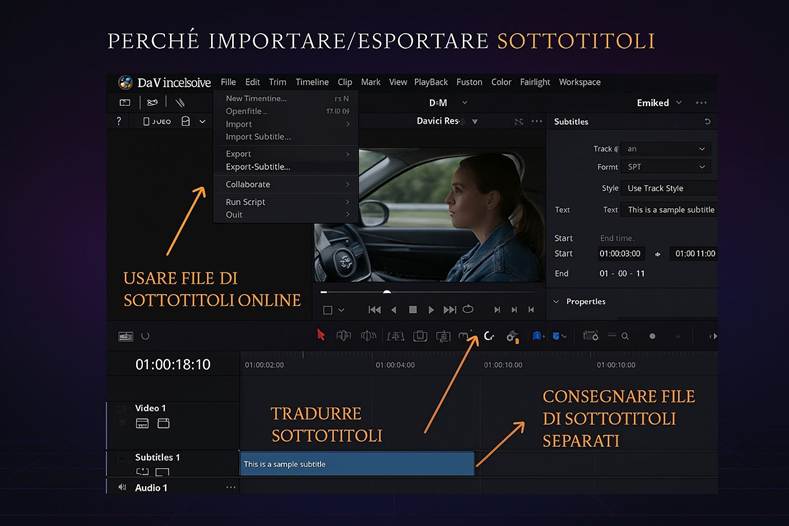Click the timeline zoom magnifier icon
Image resolution: width=789 pixels, height=526 pixels.
click(624, 336)
